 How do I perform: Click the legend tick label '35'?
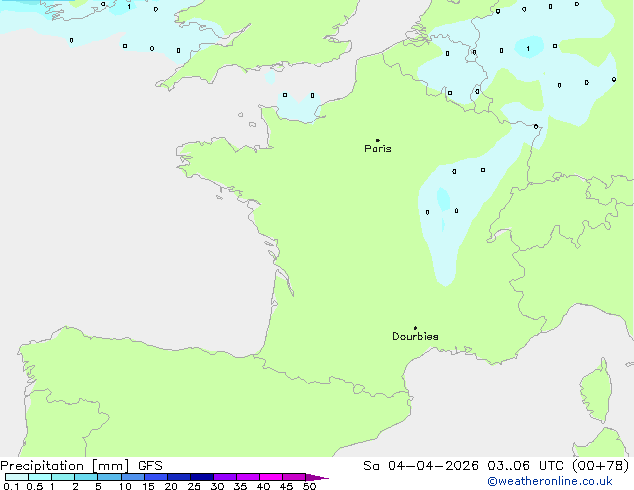[x=240, y=486]
